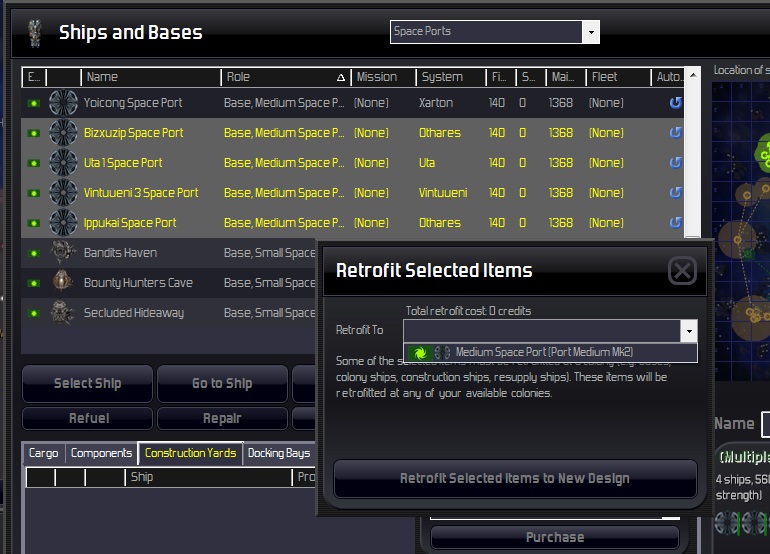Open the Space Ports filter dropdown
This screenshot has height=554, width=770.
click(x=591, y=32)
